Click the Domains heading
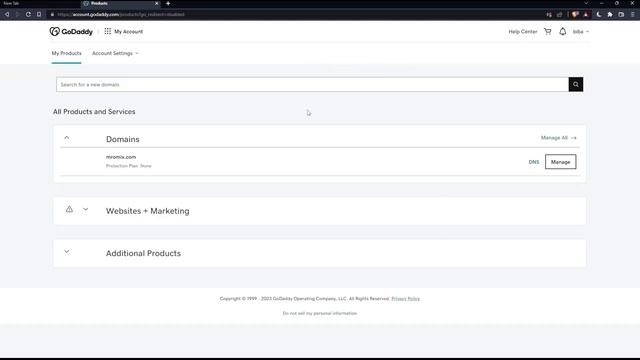The image size is (640, 360). 122,139
